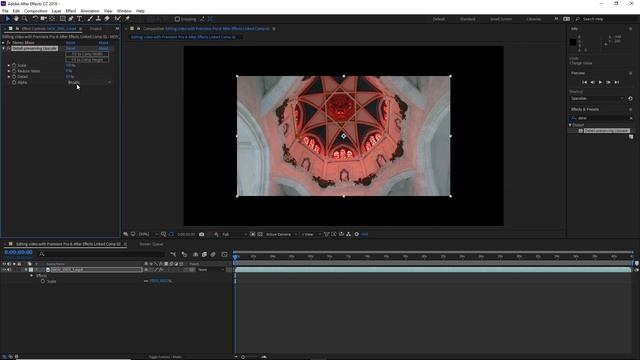Image resolution: width=640 pixels, height=360 pixels.
Task: Toggle frame blending icon in timeline header
Action: coord(204,254)
